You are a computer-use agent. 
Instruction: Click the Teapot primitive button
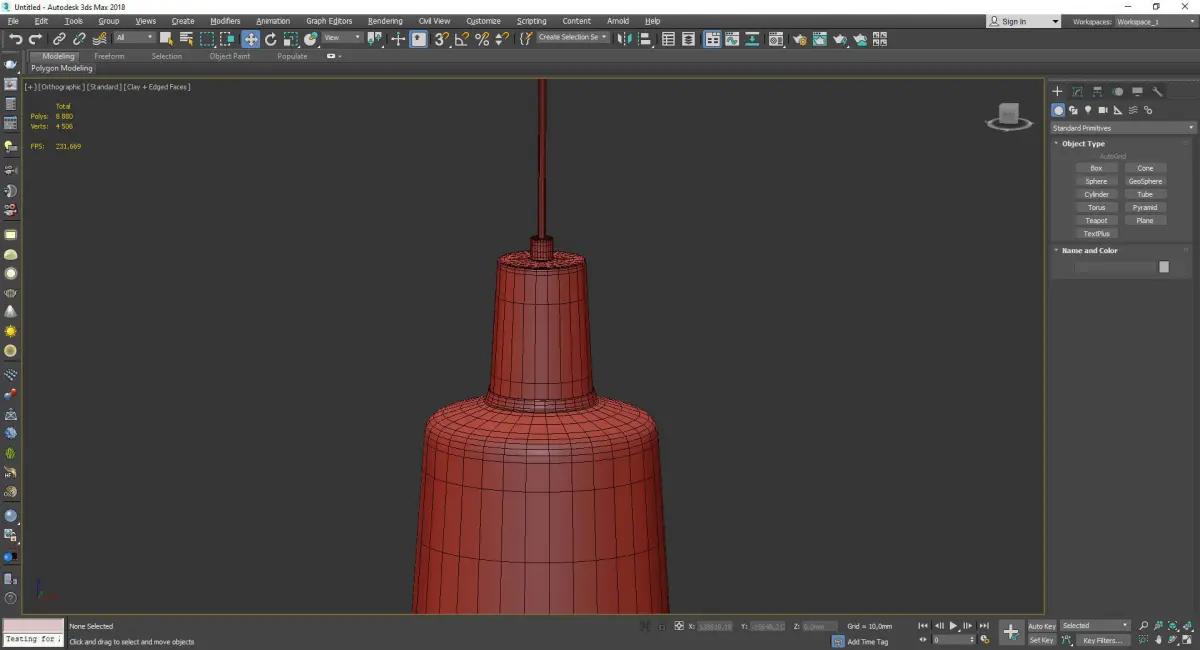point(1096,220)
